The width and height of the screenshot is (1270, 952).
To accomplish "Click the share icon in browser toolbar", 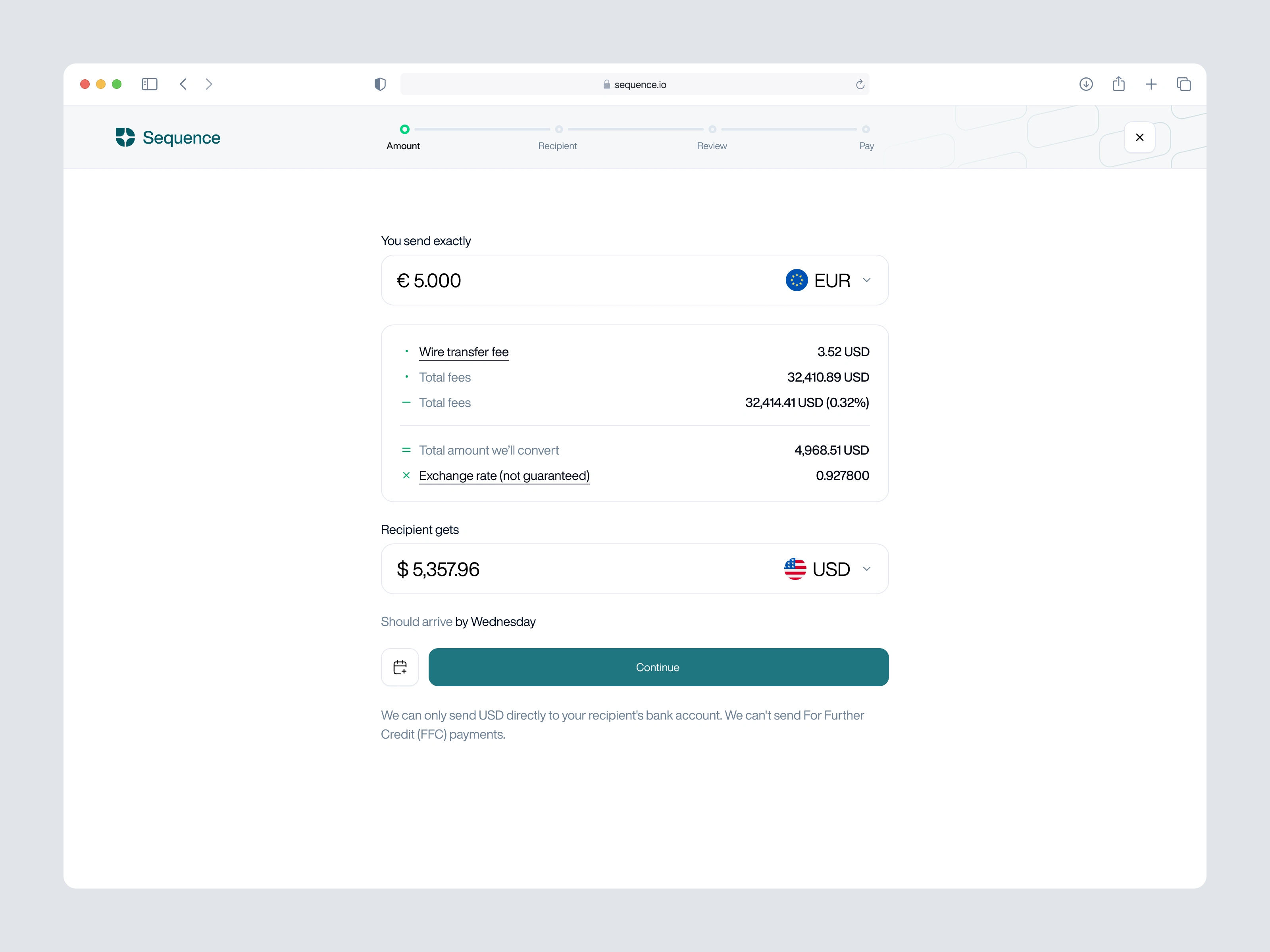I will click(1118, 84).
